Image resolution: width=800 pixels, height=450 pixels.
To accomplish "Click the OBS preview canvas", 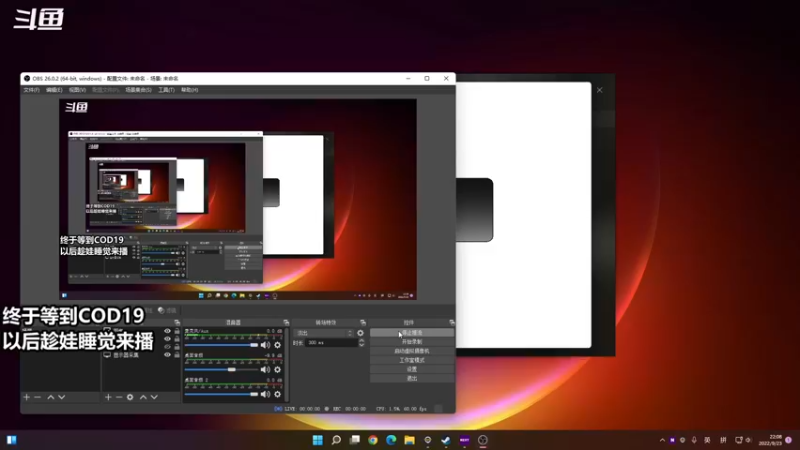I will pyautogui.click(x=238, y=199).
